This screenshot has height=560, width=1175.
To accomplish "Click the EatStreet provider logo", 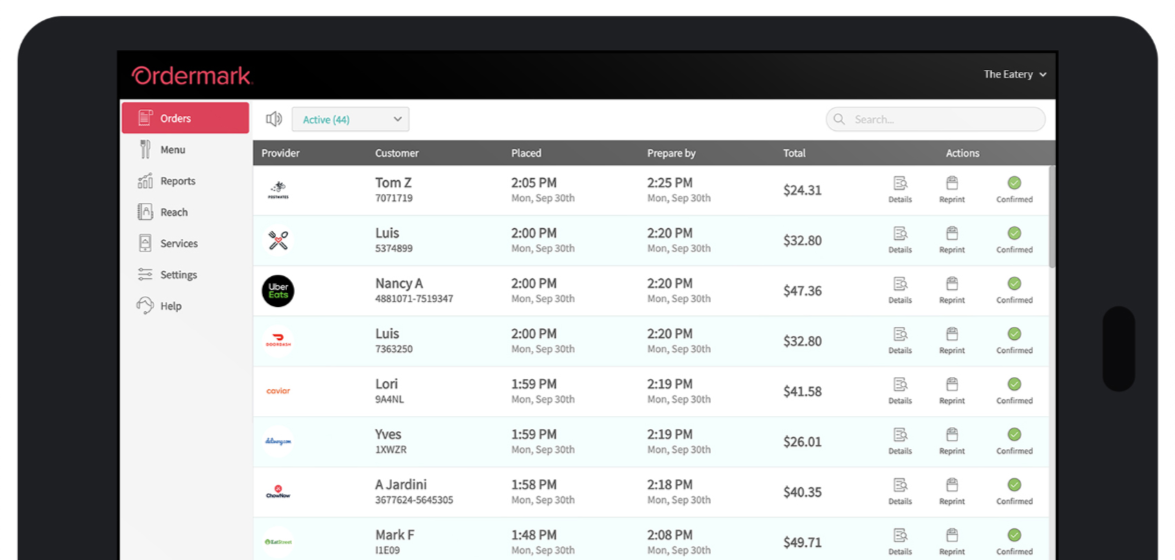I will click(278, 541).
